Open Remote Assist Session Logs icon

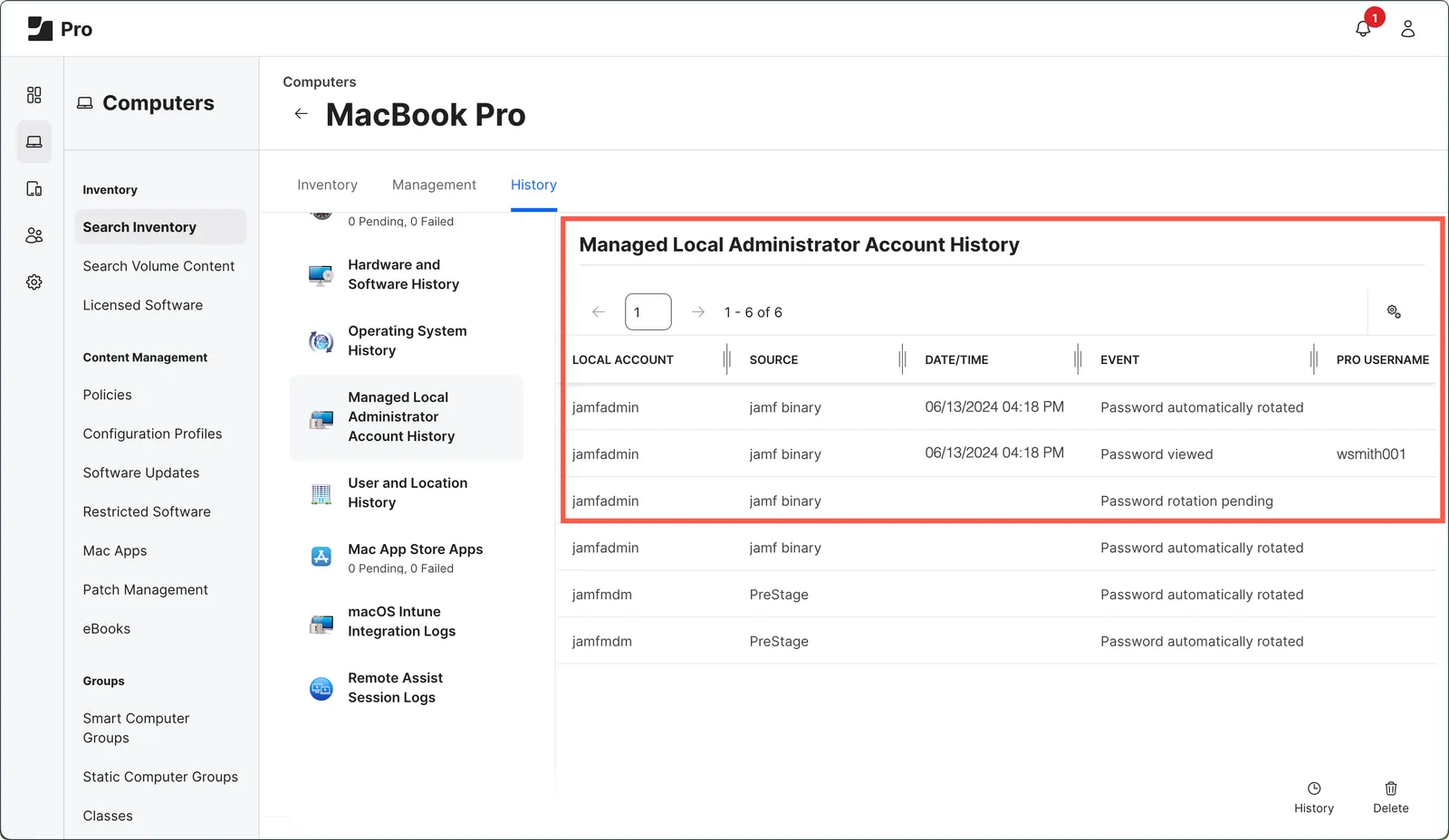click(321, 688)
